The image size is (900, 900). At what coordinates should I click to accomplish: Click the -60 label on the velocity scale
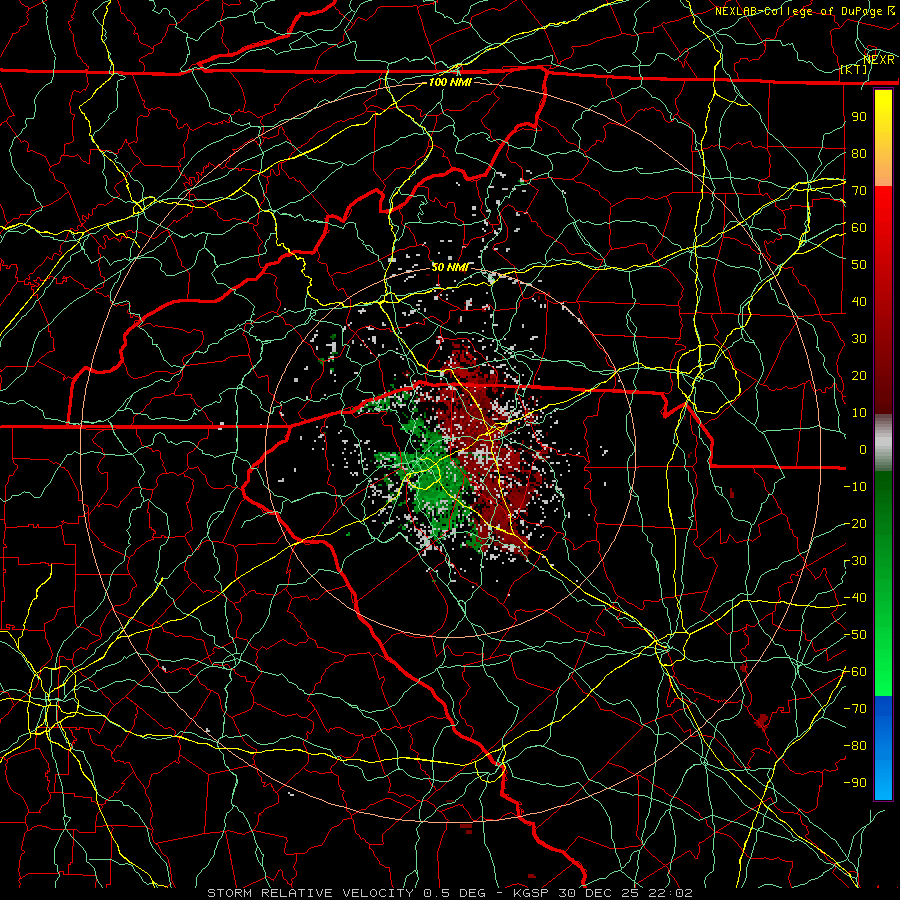pos(855,672)
